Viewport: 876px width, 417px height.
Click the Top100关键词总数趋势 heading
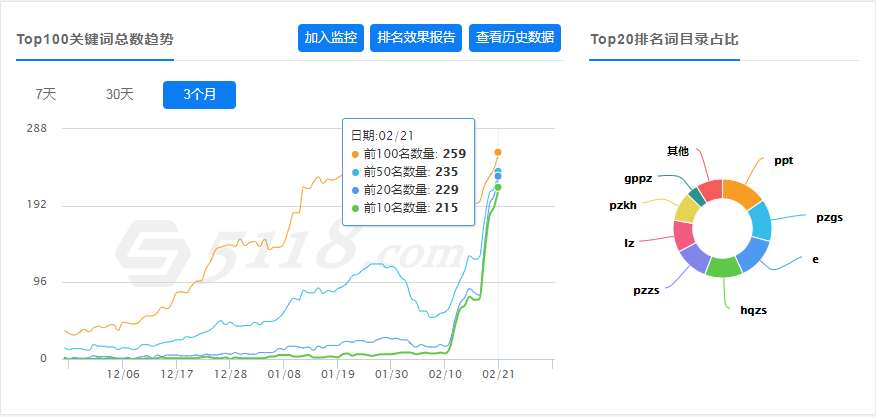[x=94, y=40]
